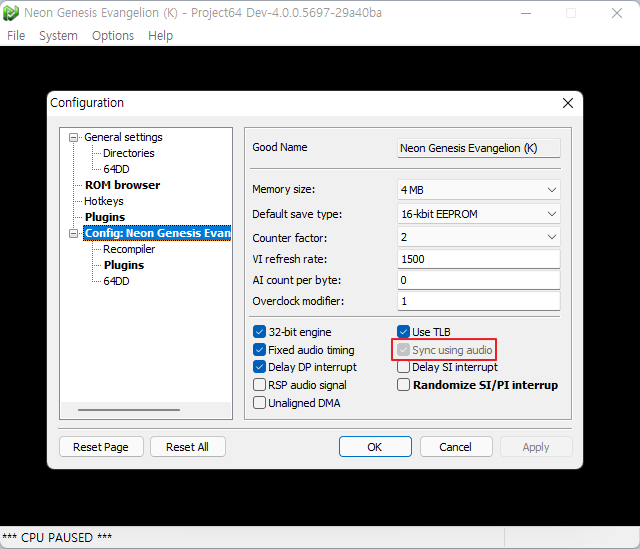
Task: Open the File menu
Action: tap(16, 36)
